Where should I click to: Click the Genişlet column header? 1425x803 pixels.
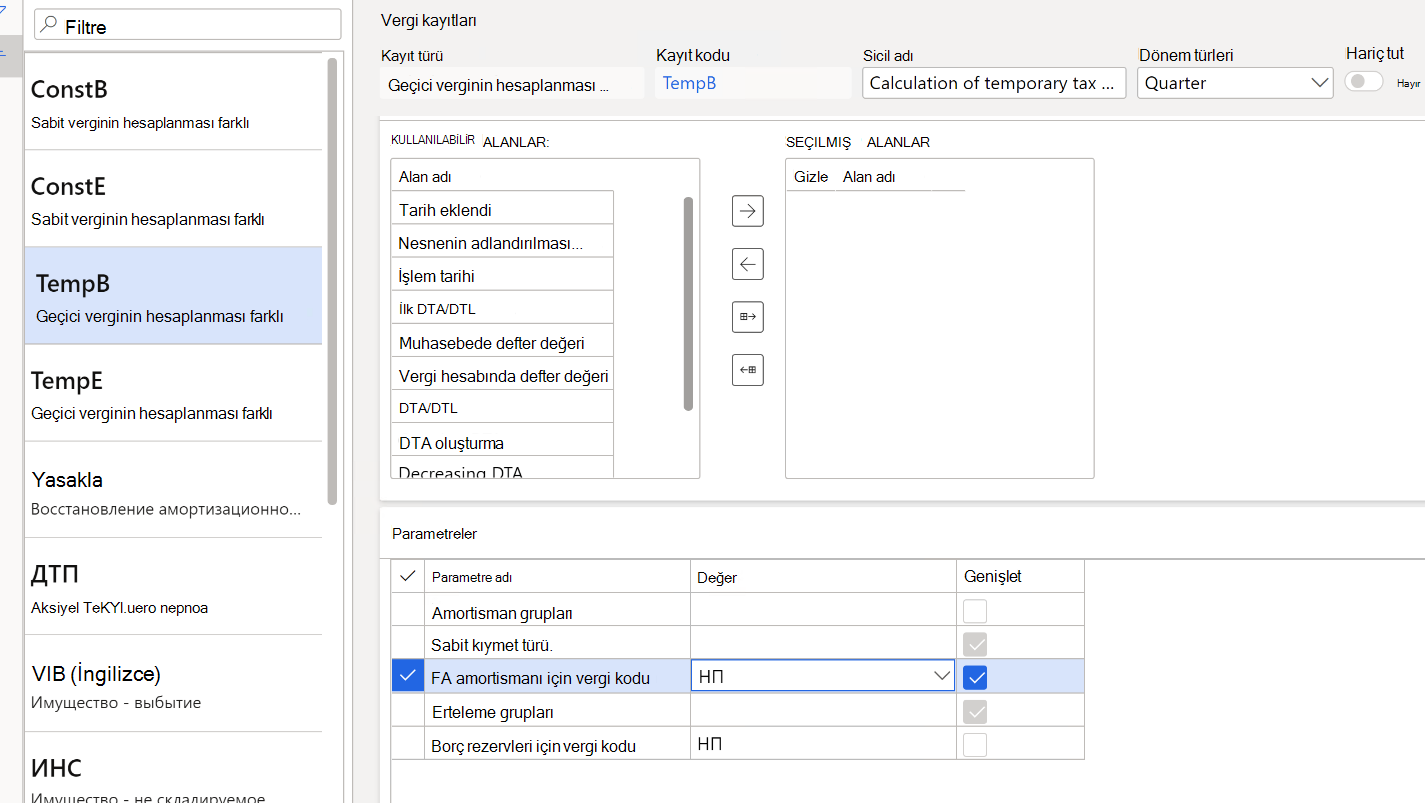[993, 576]
